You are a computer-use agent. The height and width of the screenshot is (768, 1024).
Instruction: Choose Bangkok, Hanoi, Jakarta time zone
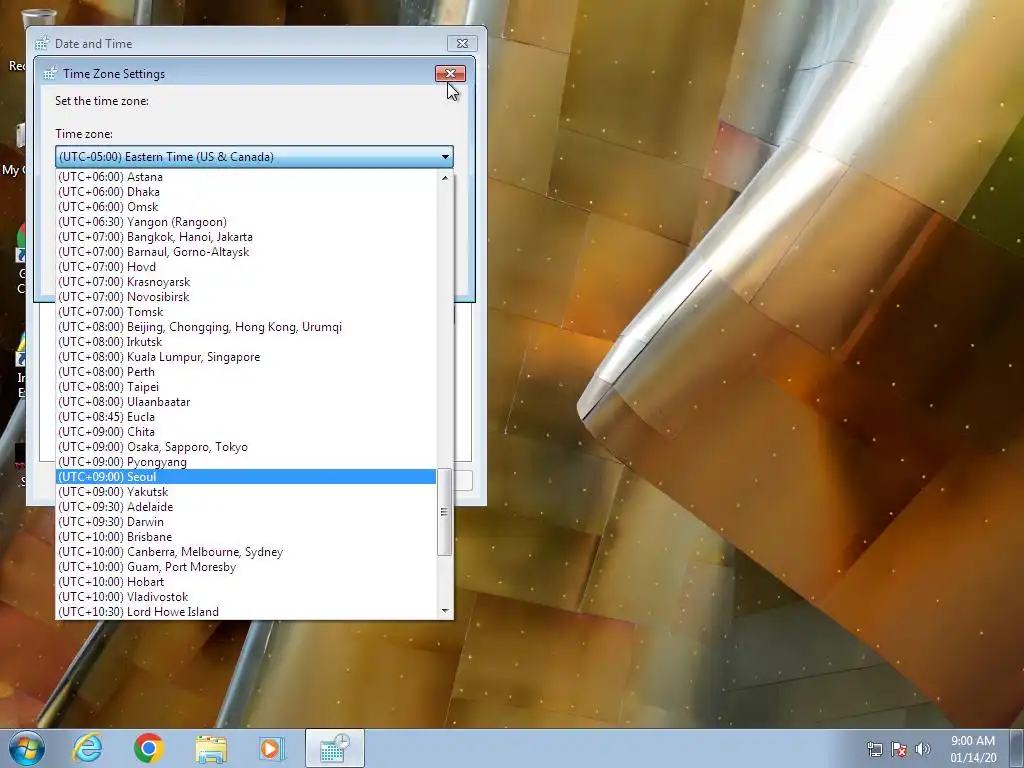pos(246,237)
